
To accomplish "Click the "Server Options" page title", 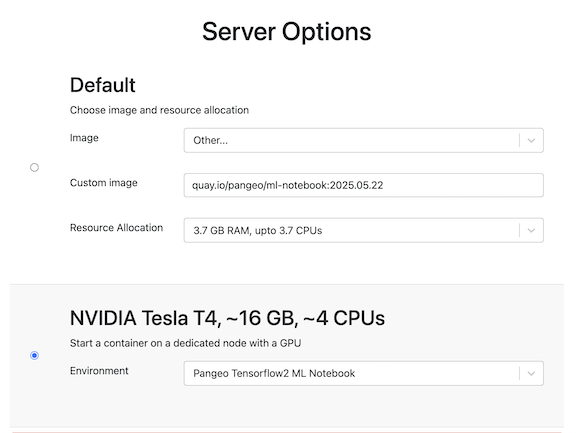I will pyautogui.click(x=287, y=32).
